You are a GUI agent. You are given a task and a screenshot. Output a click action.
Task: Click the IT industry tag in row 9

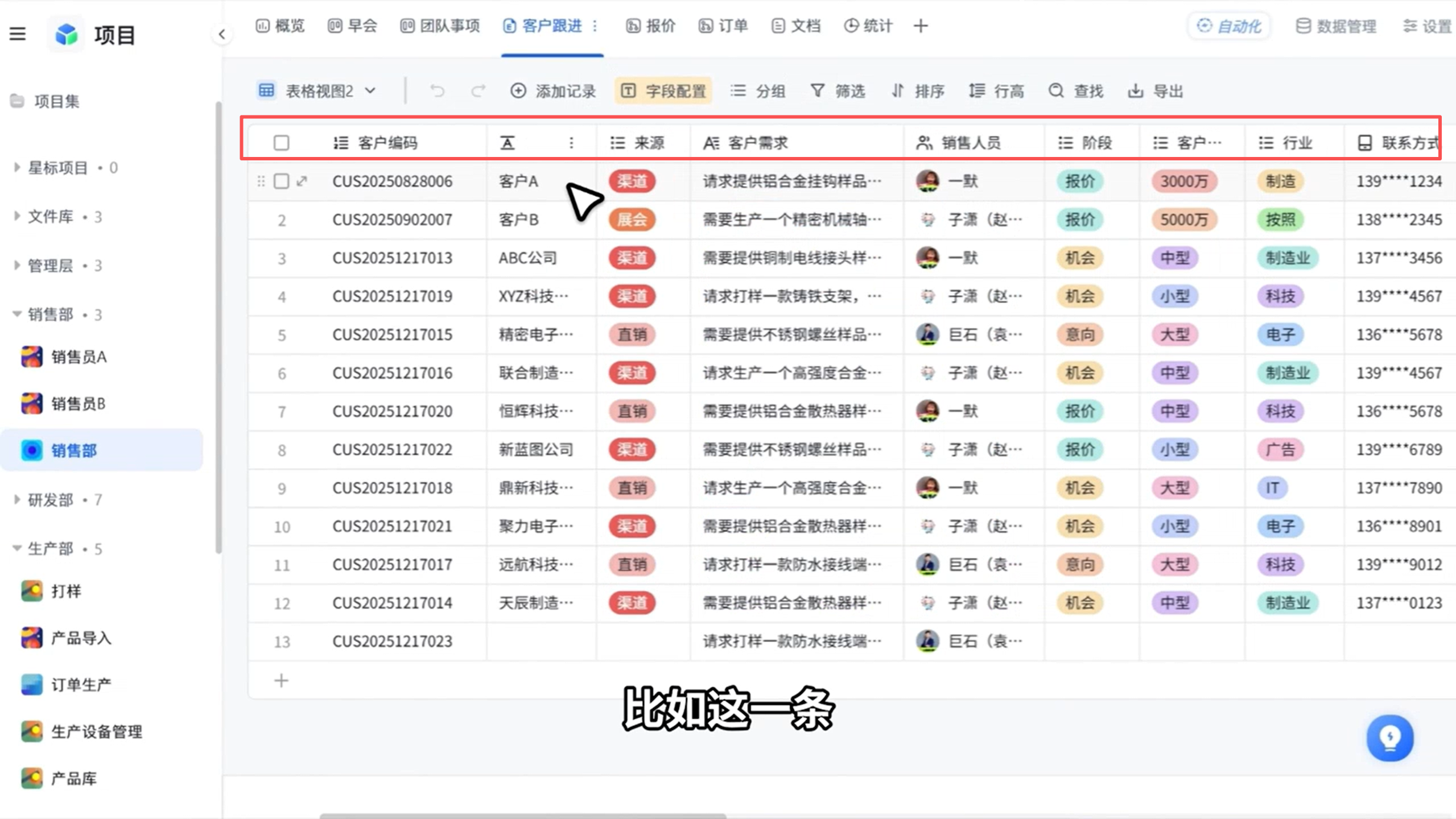click(x=1272, y=488)
